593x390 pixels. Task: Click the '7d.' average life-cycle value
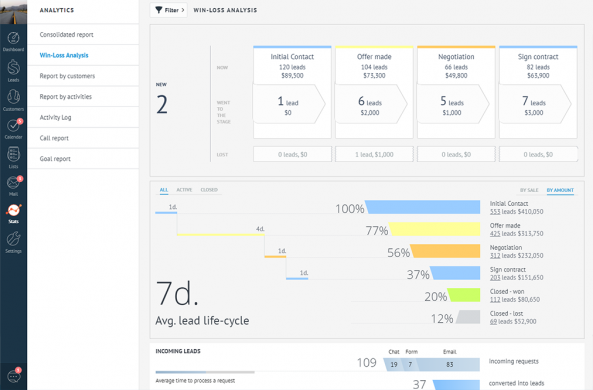[177, 293]
